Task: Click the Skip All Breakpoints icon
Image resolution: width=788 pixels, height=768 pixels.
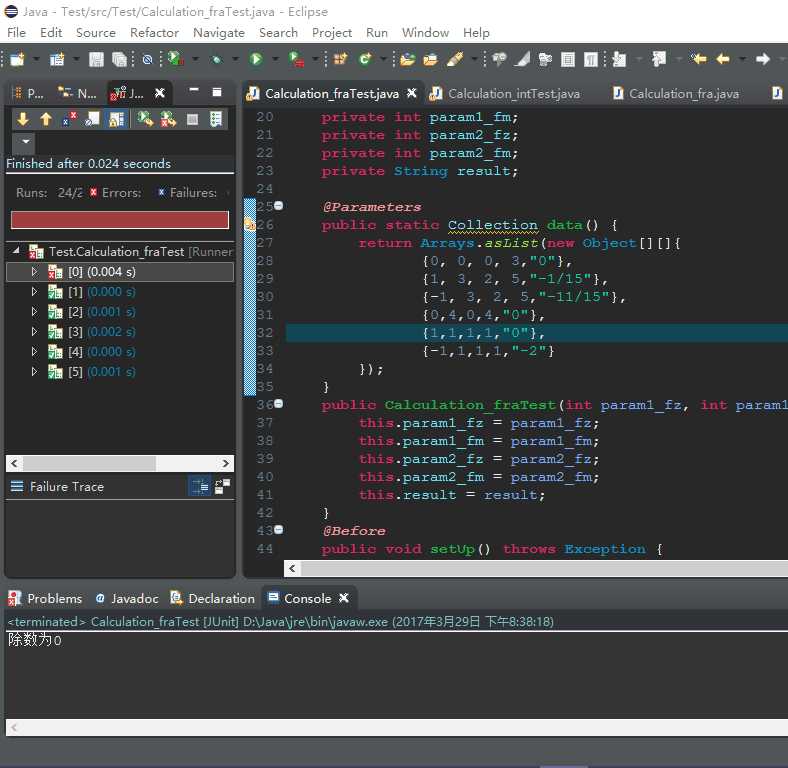Action: point(147,59)
